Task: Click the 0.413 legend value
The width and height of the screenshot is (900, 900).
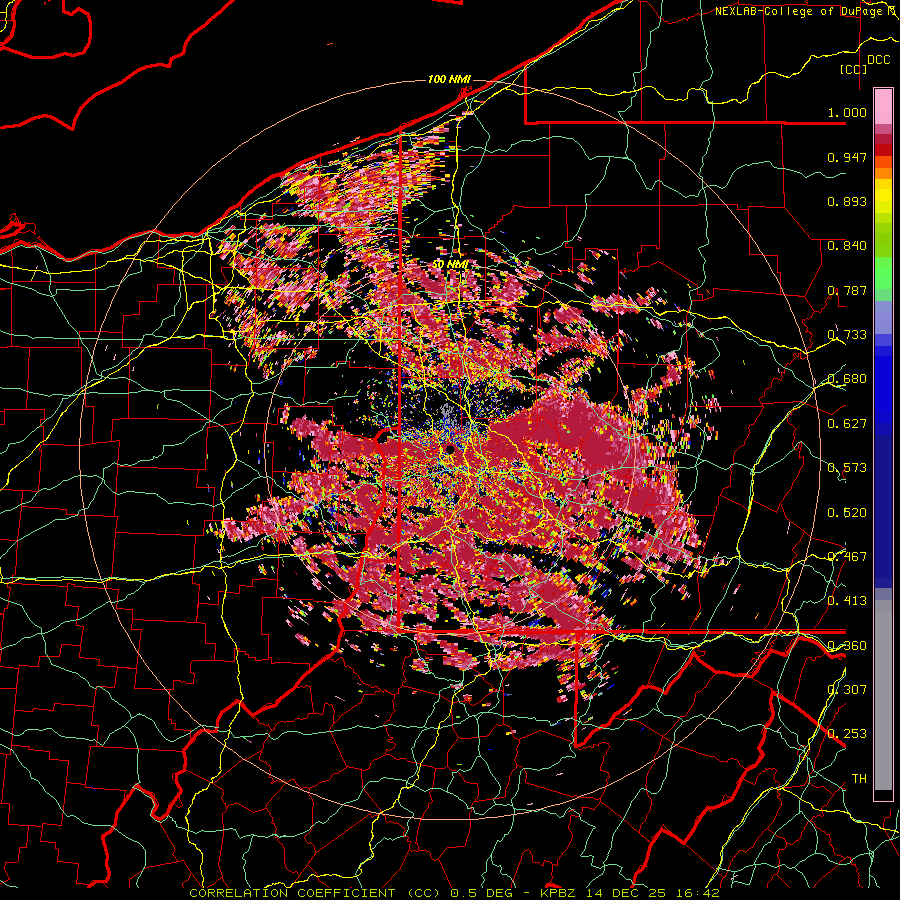Action: click(x=847, y=601)
